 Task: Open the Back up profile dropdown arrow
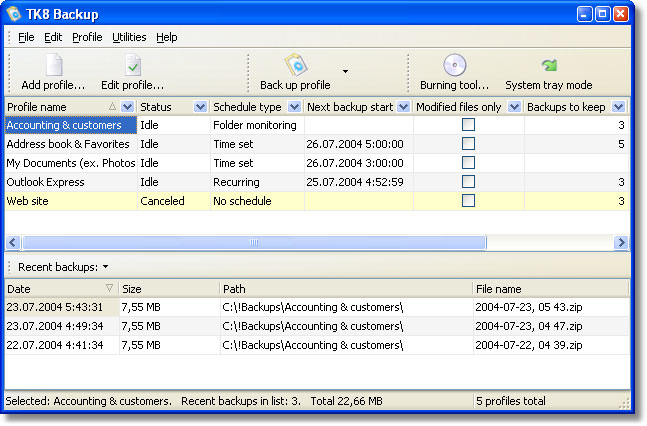pos(345,71)
